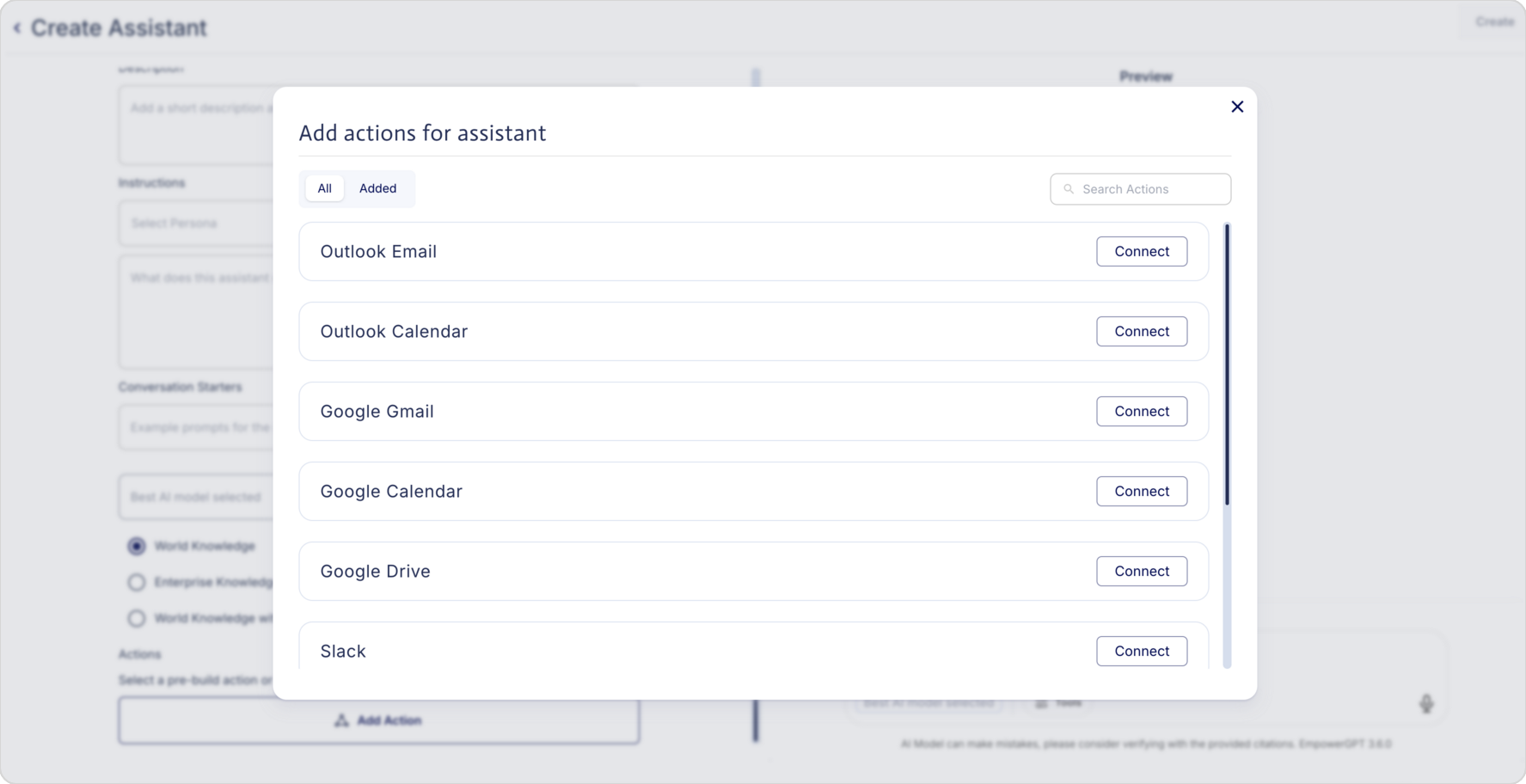Switch to the Added tab
Screen dimensions: 1526x784
point(377,188)
